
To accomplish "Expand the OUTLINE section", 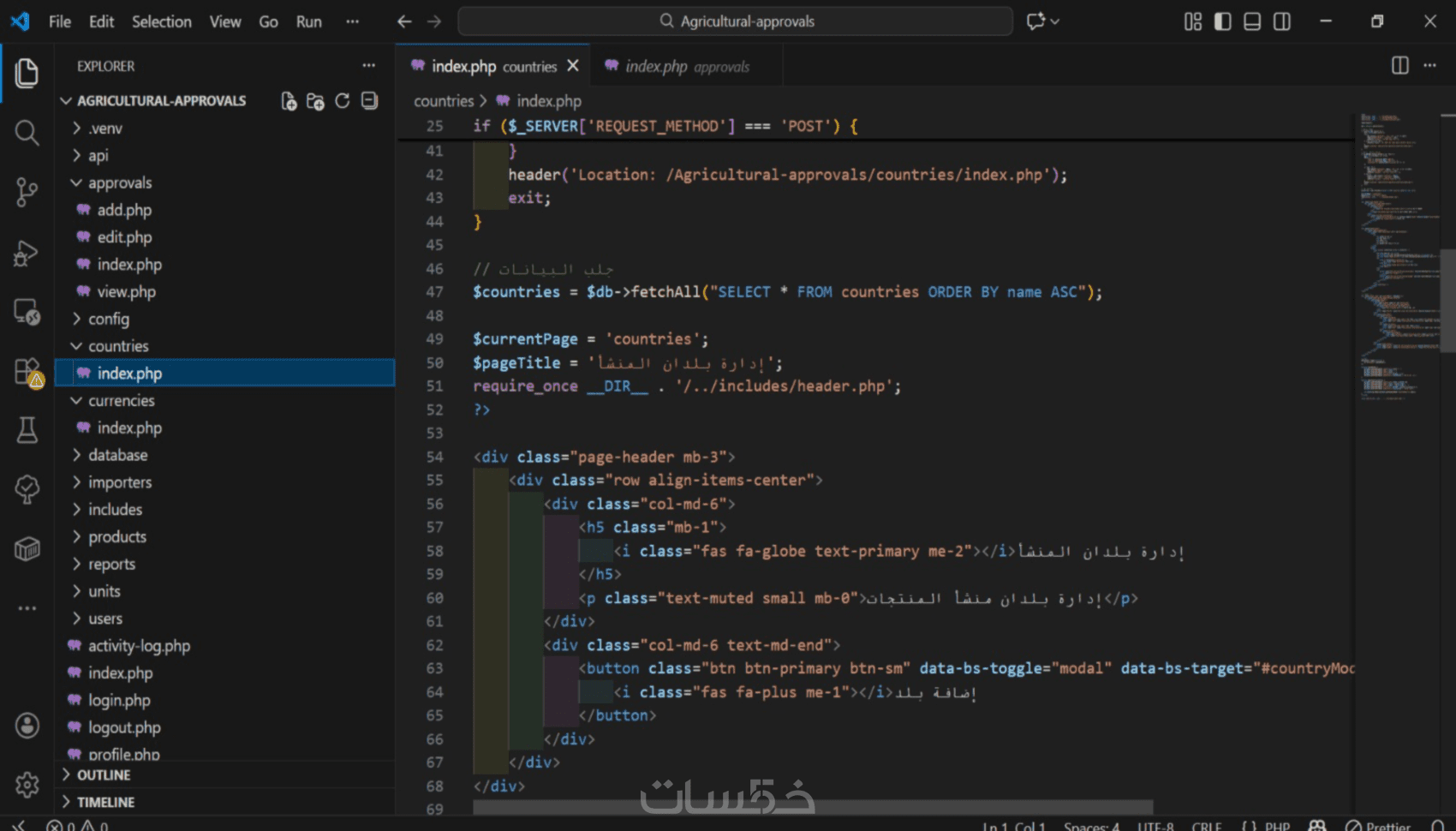I will (x=104, y=775).
